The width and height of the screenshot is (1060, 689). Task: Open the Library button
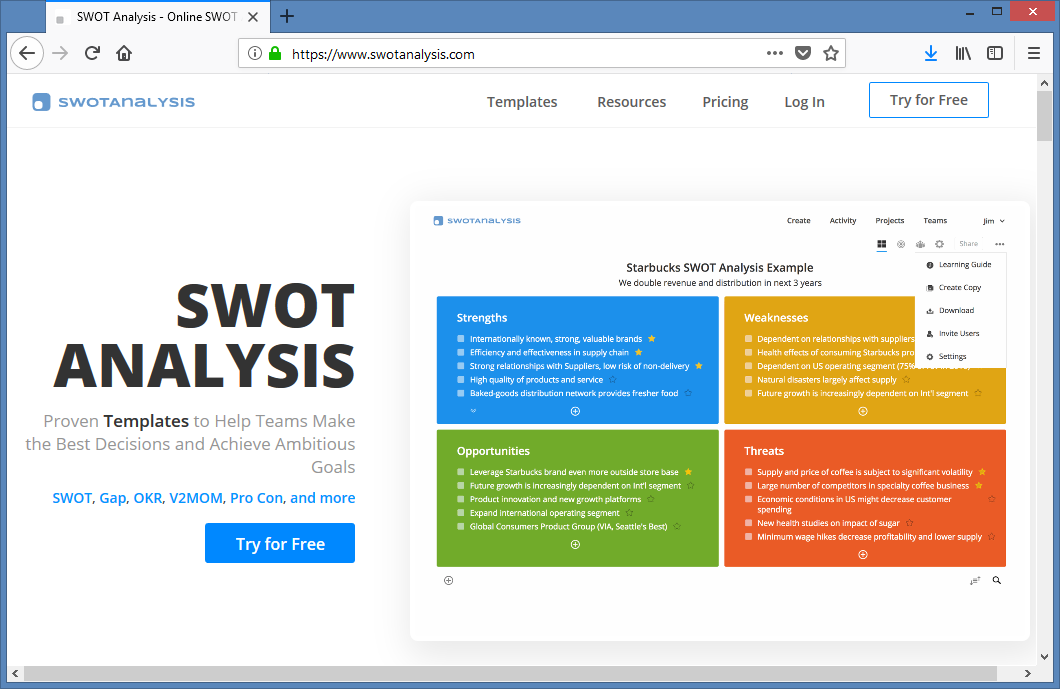coord(963,53)
